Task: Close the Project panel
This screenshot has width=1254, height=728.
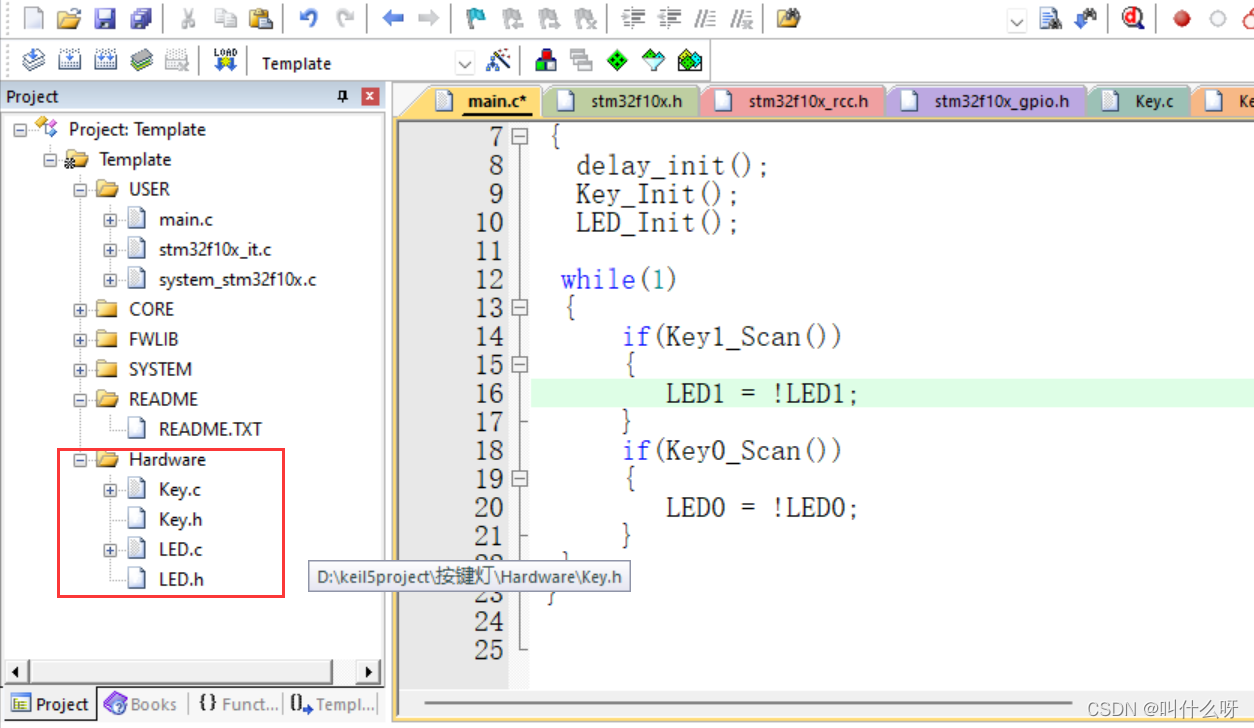Action: pos(370,96)
